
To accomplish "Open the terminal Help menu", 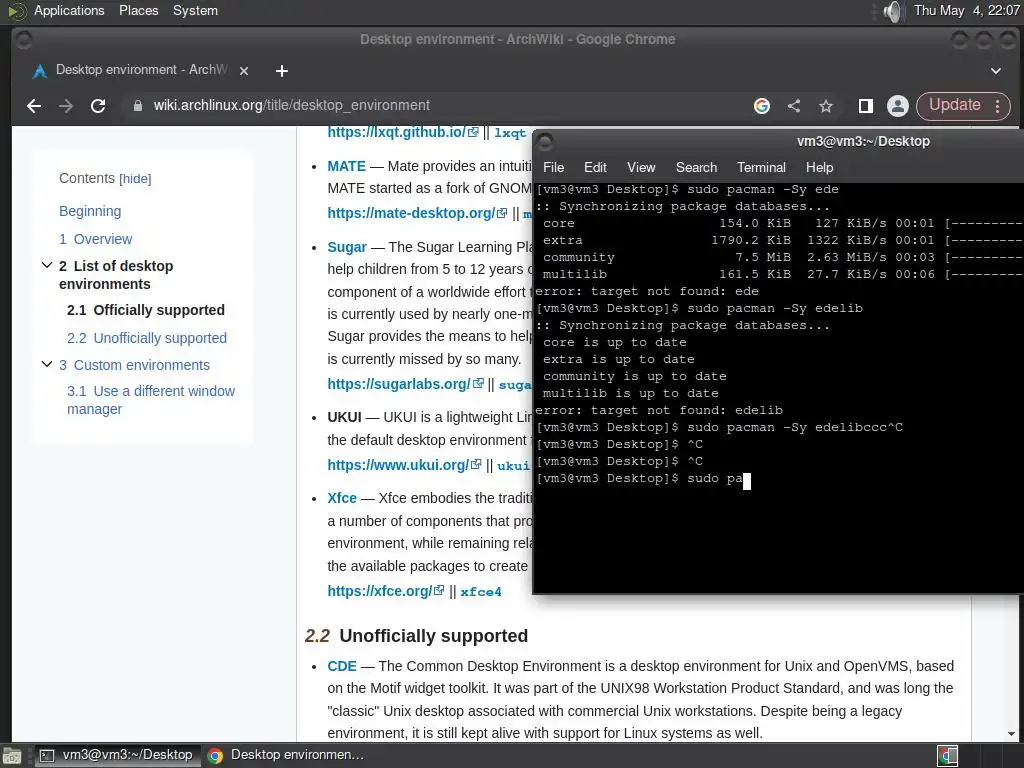I will click(819, 168).
